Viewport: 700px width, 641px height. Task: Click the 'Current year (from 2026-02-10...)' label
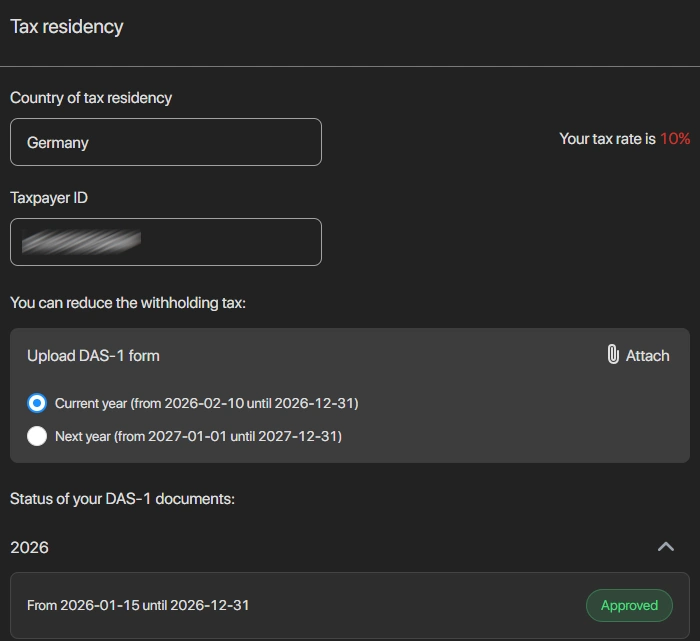click(x=206, y=404)
